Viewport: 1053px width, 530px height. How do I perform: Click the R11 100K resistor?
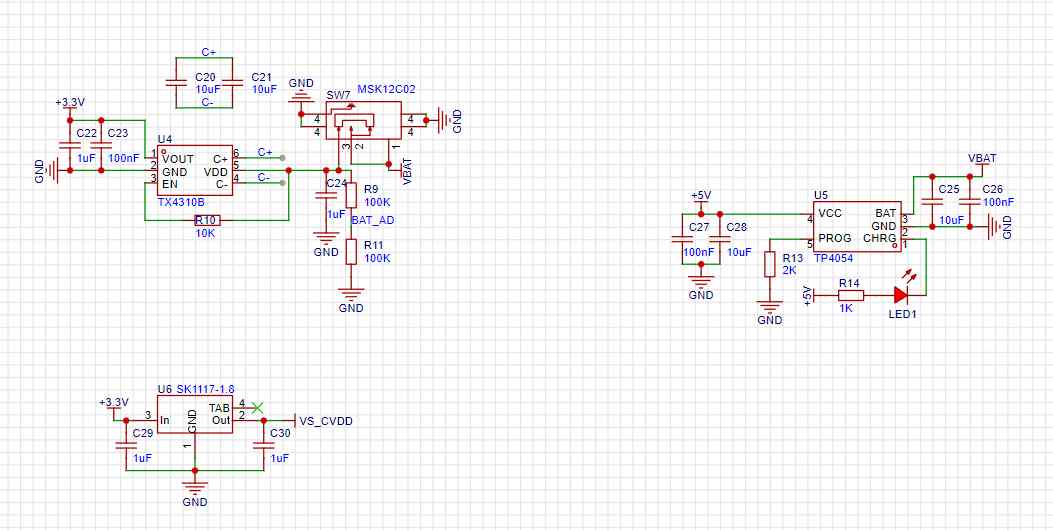click(x=351, y=252)
